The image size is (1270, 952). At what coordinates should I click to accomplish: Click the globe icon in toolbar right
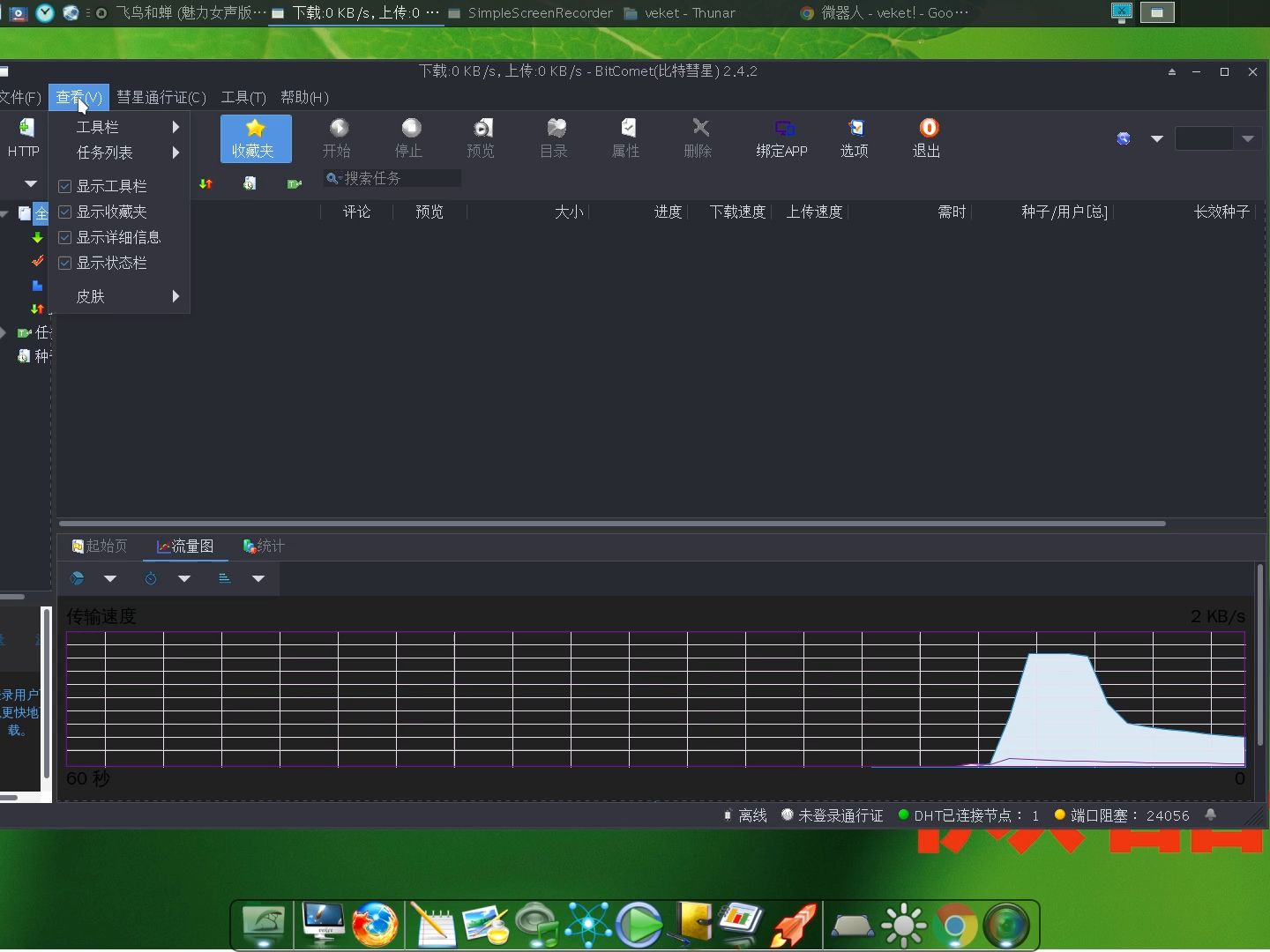click(1124, 138)
